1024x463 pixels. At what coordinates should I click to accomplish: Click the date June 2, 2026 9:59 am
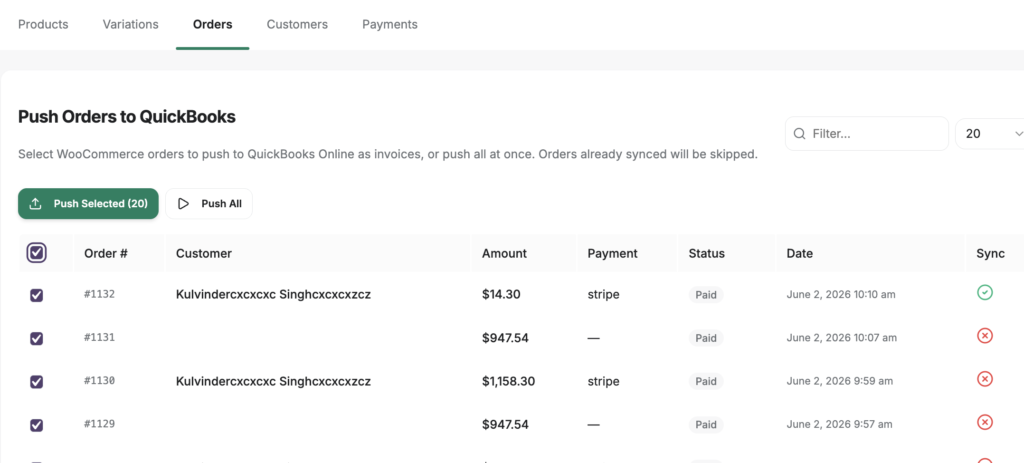[839, 381]
